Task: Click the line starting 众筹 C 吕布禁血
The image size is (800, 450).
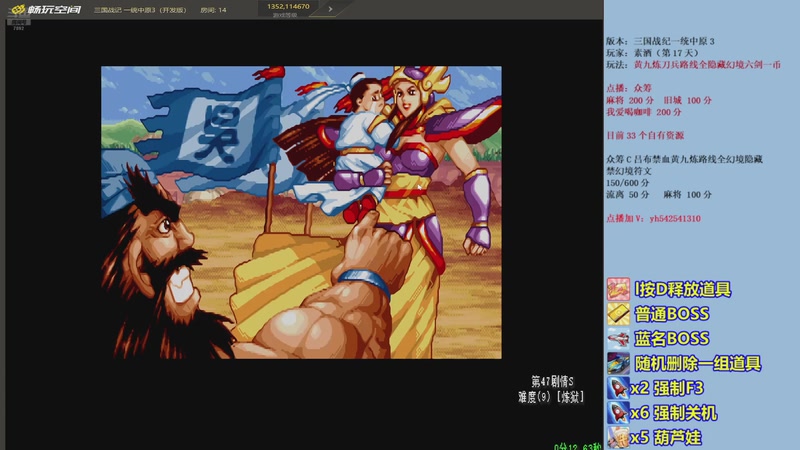Action: (x=684, y=159)
